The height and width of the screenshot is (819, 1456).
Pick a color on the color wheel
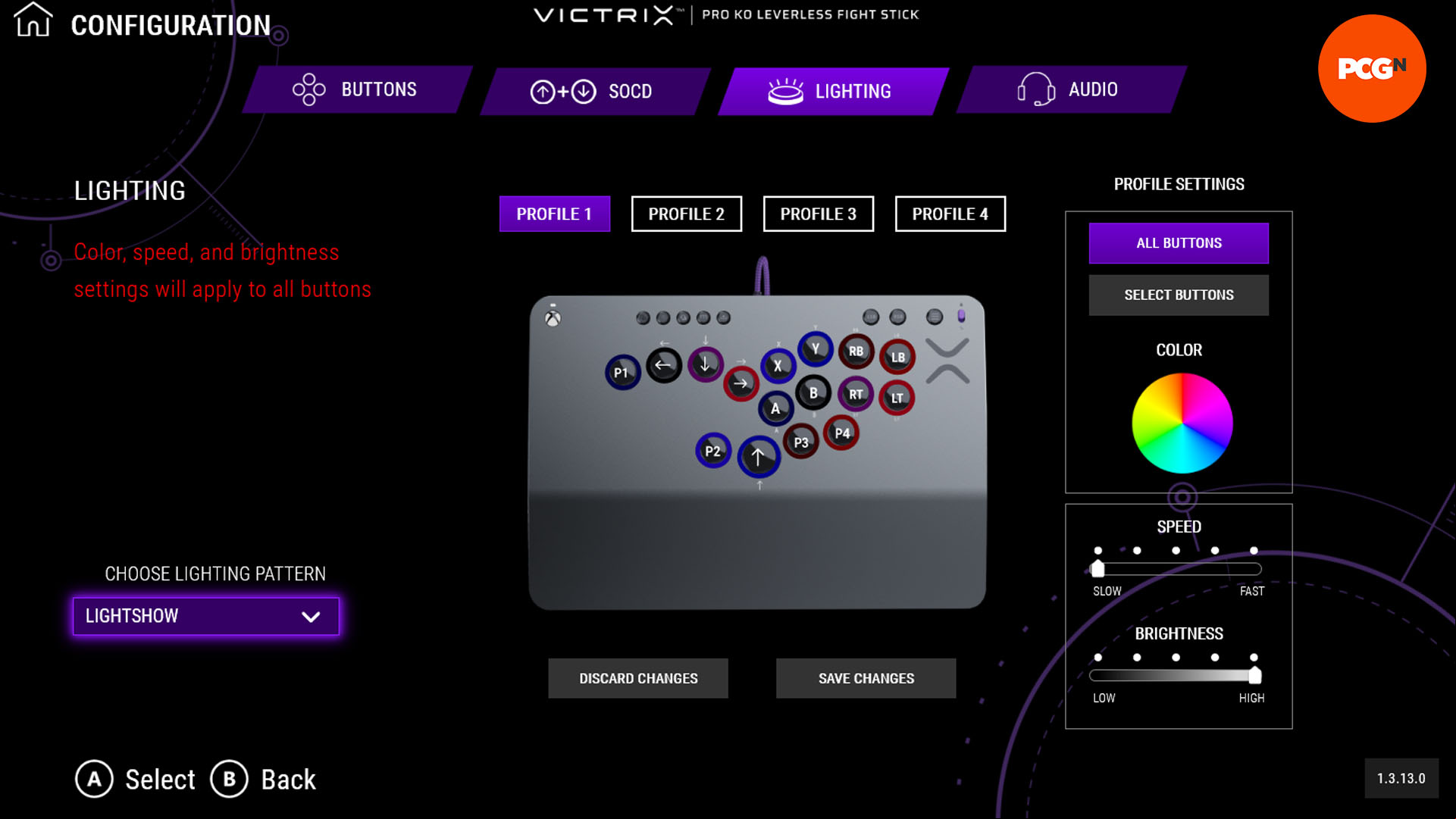[x=1182, y=423]
